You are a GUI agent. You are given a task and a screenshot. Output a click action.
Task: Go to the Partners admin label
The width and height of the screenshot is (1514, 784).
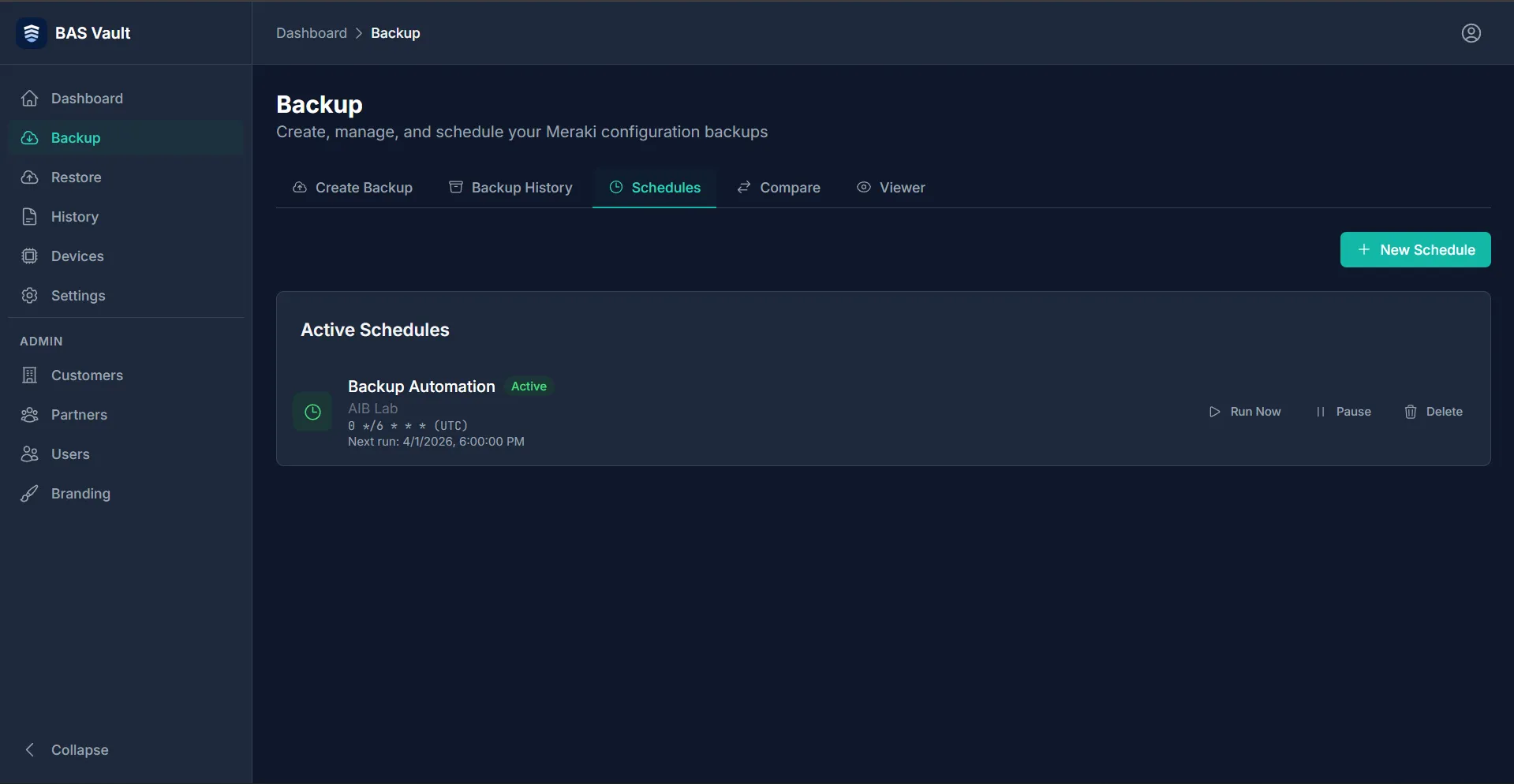pos(79,415)
